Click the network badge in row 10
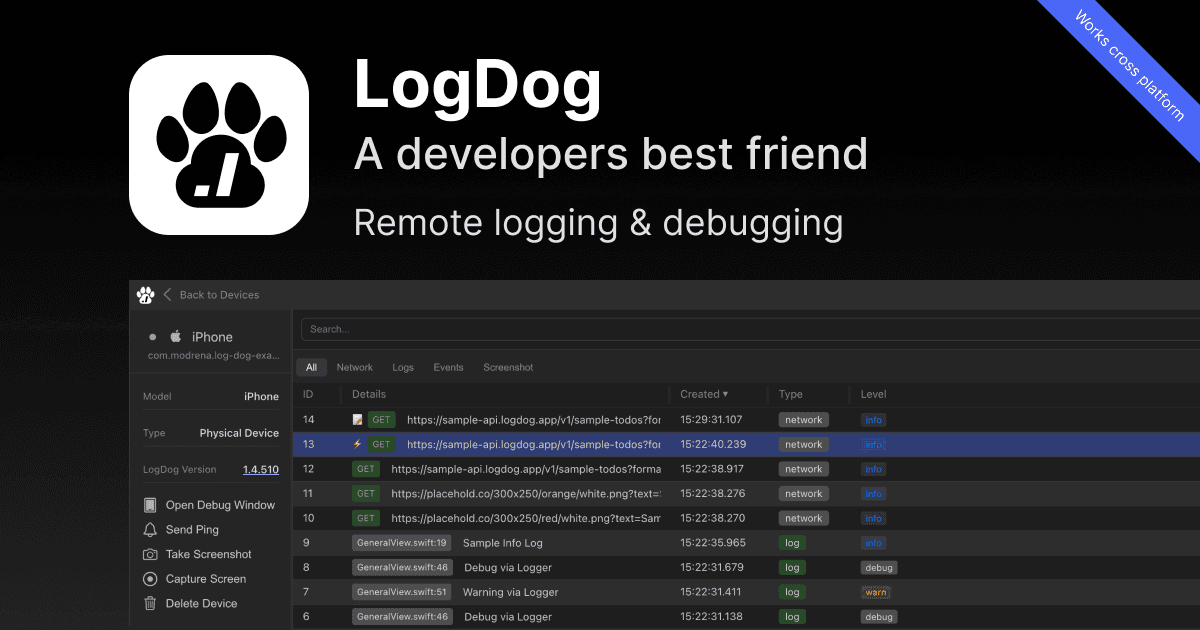 point(804,518)
